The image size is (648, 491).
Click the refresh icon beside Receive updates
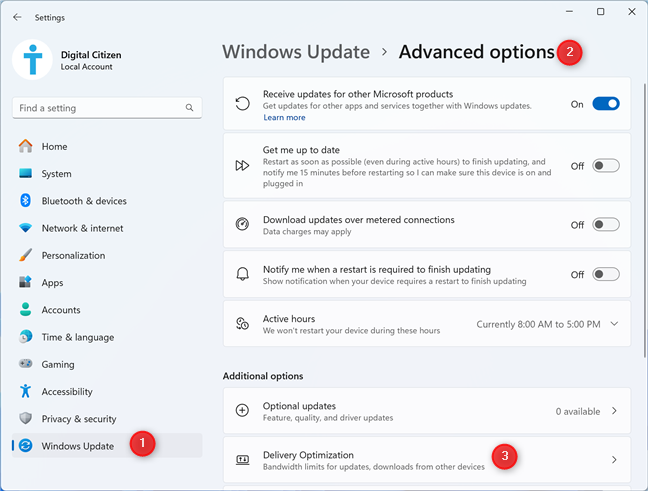[242, 104]
